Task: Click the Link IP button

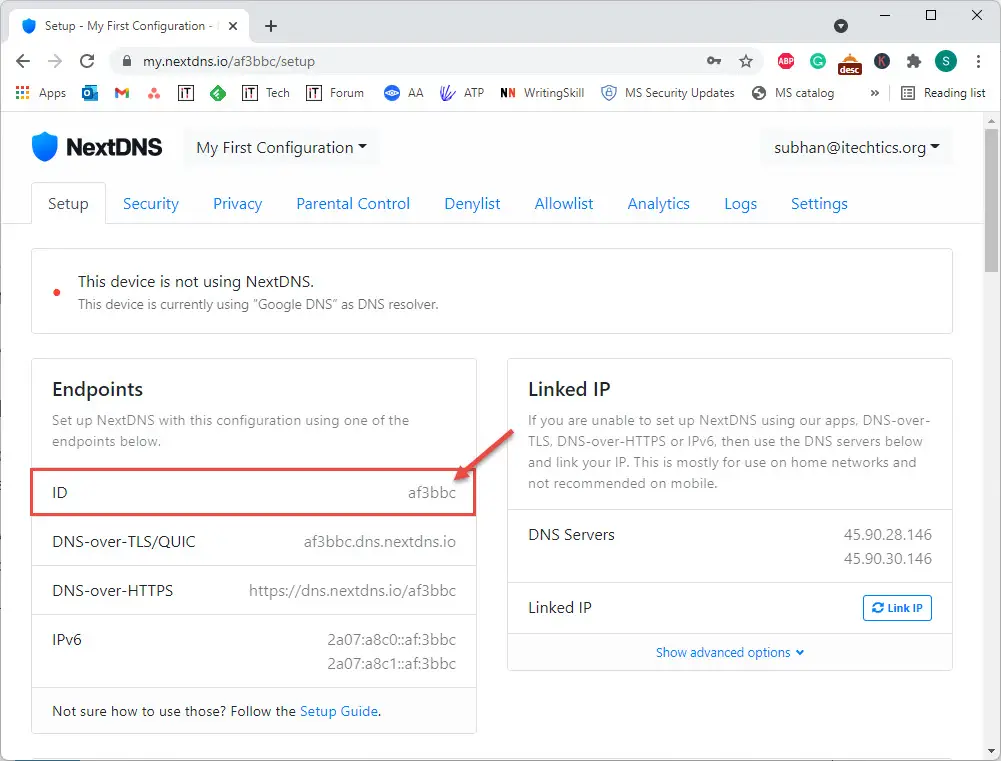Action: click(897, 608)
